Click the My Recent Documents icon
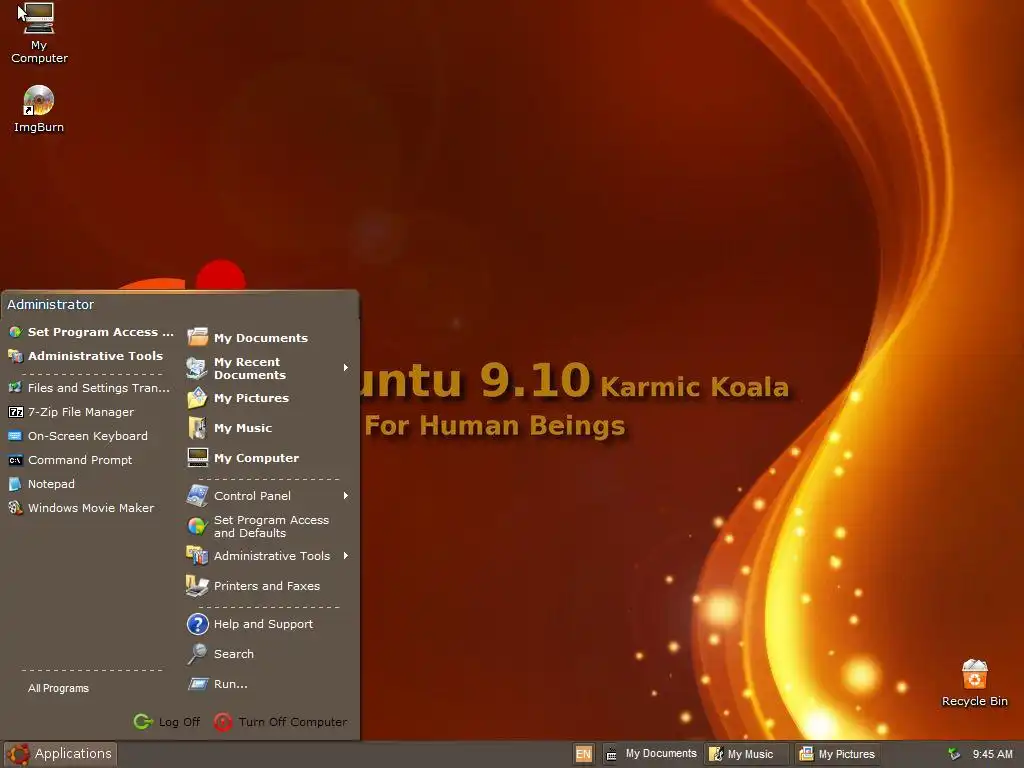 click(197, 368)
